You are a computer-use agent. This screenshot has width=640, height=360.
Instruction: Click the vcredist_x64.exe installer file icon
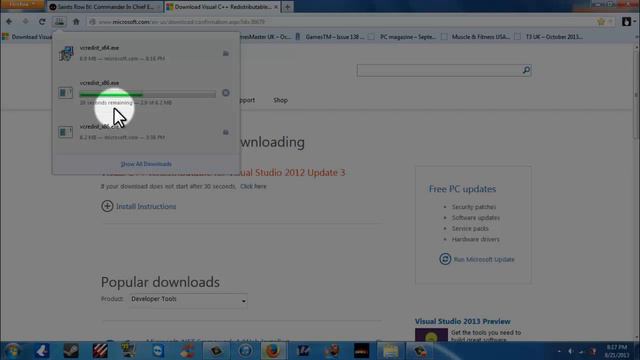click(x=66, y=53)
